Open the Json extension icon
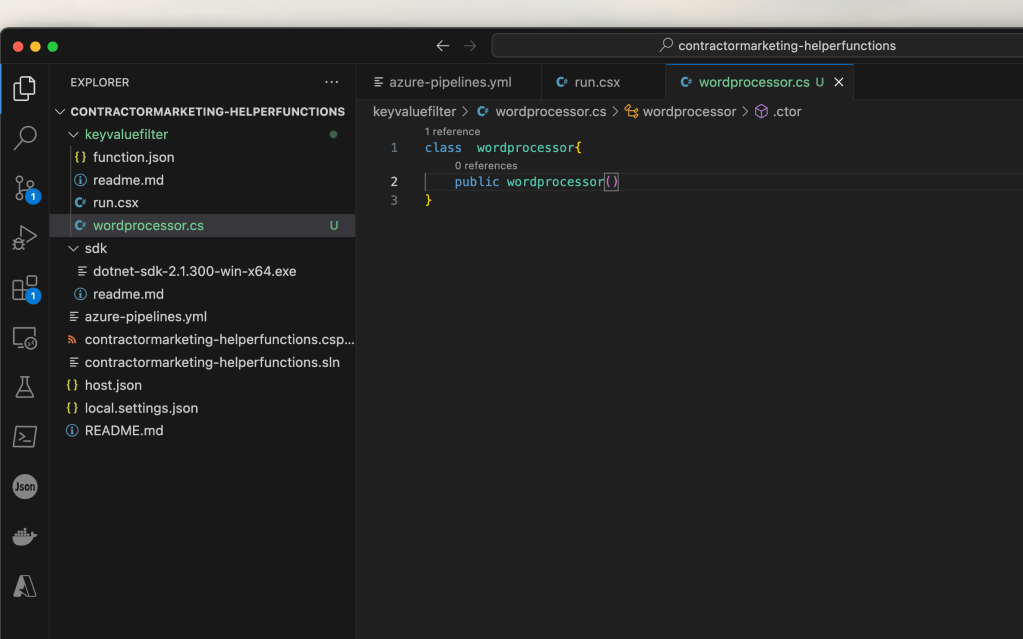The height and width of the screenshot is (639, 1023). click(25, 486)
